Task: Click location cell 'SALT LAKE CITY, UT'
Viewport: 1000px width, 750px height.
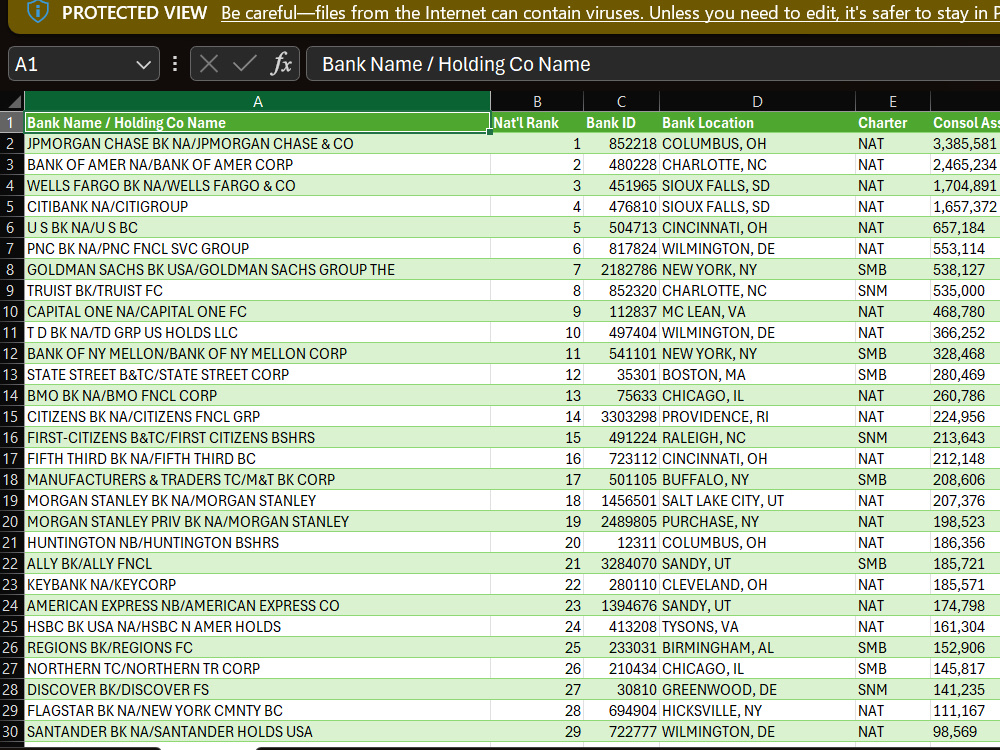Action: pos(757,501)
